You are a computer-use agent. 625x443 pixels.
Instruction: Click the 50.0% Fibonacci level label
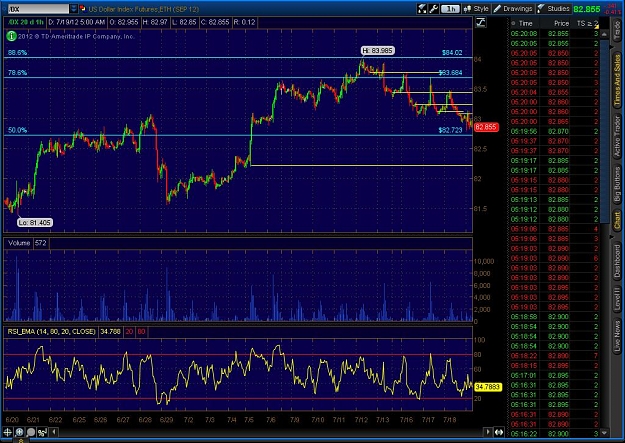[17, 130]
